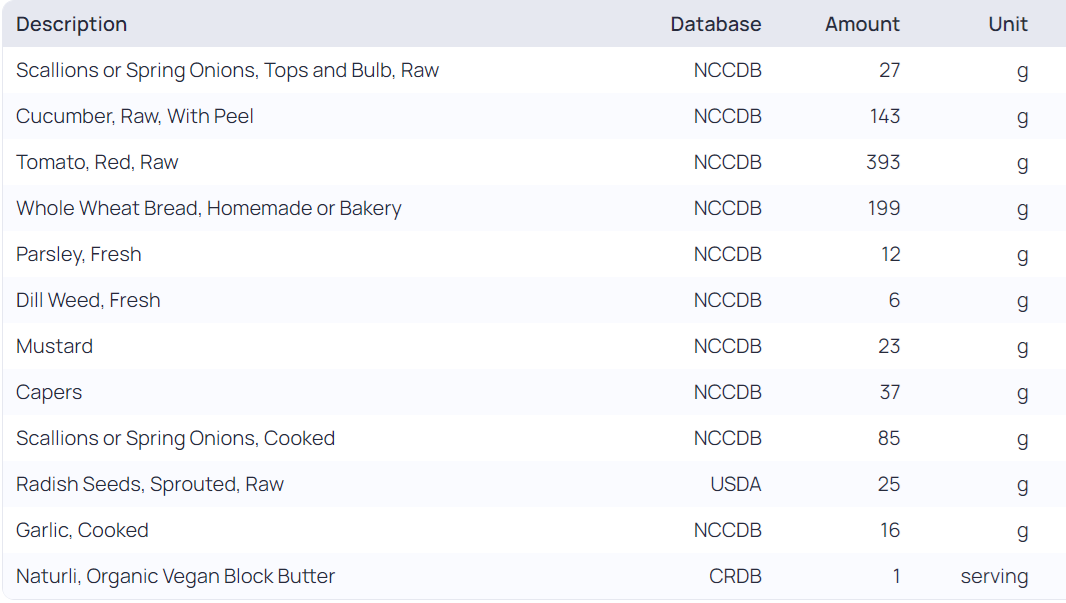Click the 393 amount for Tomato
The image size is (1066, 603).
click(883, 162)
